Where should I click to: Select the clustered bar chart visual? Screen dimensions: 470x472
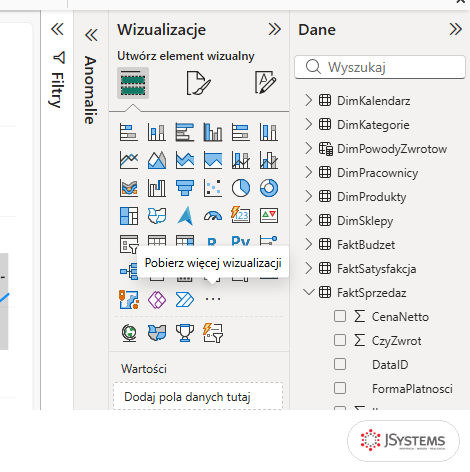(x=185, y=132)
